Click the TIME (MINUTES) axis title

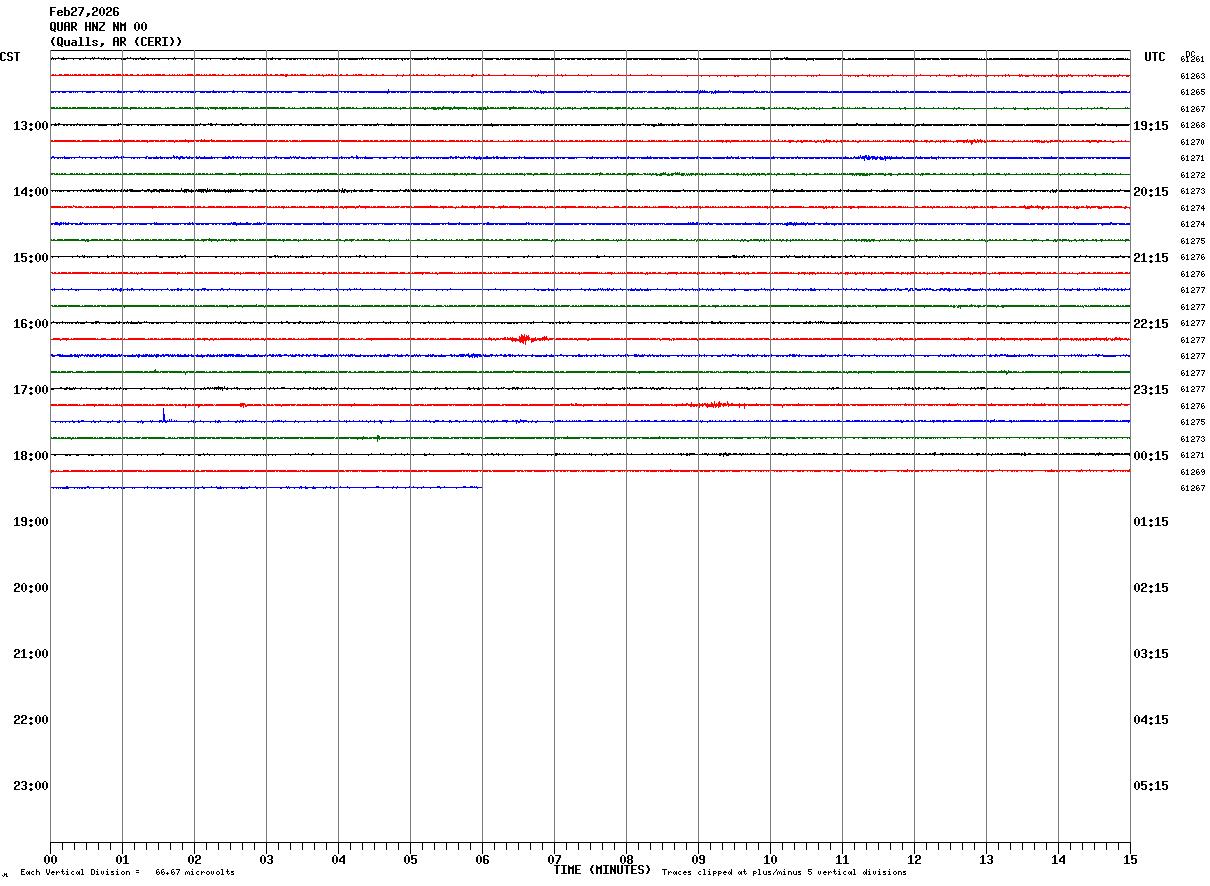[602, 870]
